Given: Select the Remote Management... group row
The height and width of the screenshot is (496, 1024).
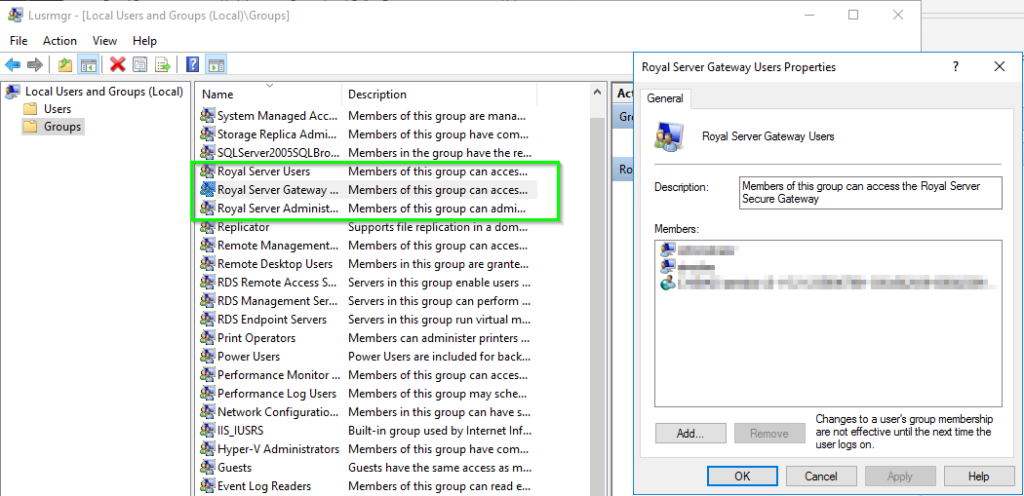Looking at the screenshot, I should pyautogui.click(x=368, y=245).
